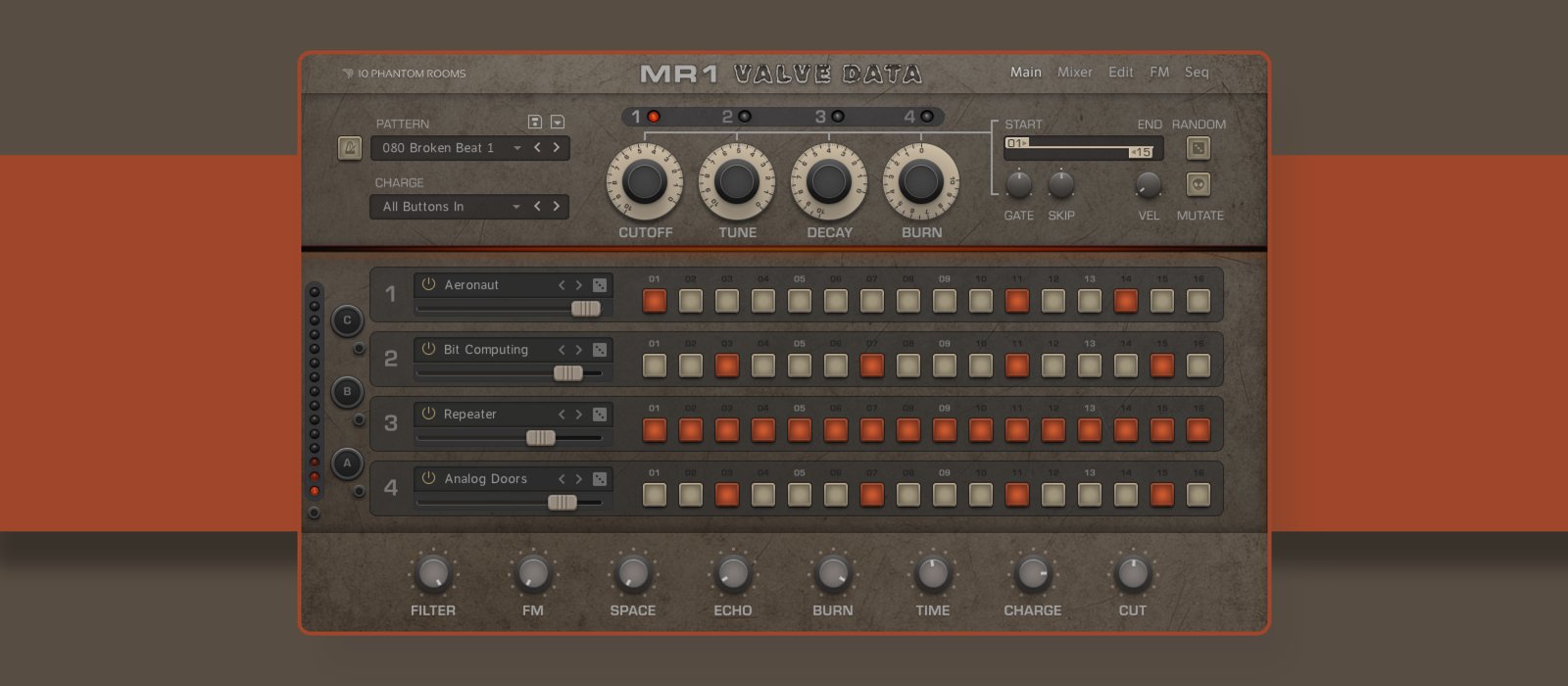Go to previous Charge preset arrow

[x=537, y=207]
